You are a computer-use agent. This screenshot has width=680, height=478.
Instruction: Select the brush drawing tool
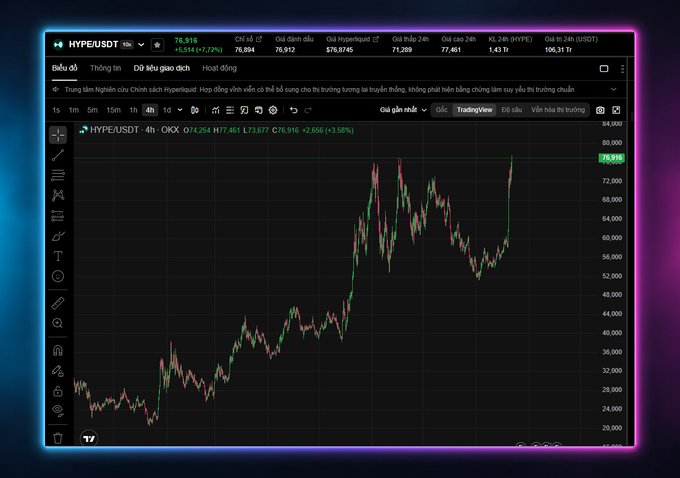(x=58, y=236)
